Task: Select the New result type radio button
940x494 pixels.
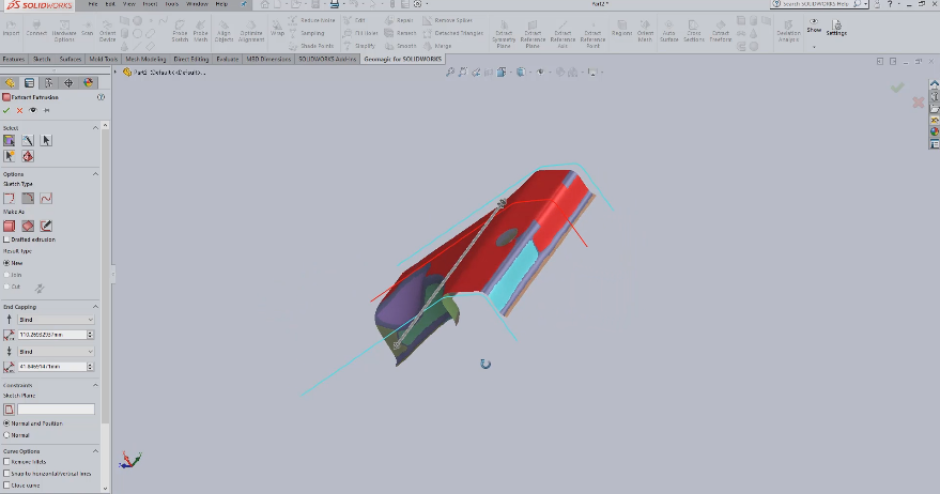Action: 7,263
